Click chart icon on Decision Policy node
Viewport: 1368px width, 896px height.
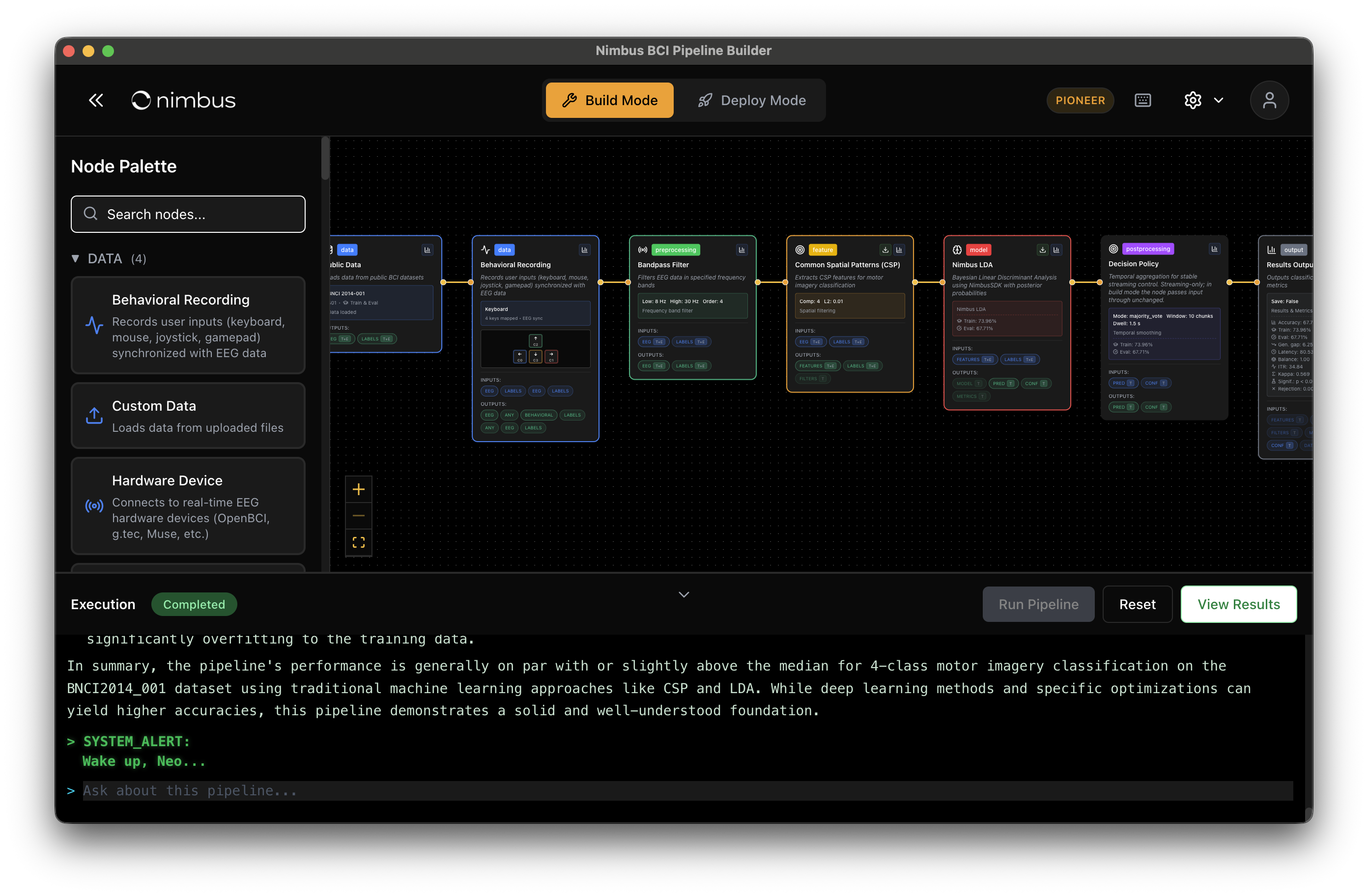(x=1214, y=249)
